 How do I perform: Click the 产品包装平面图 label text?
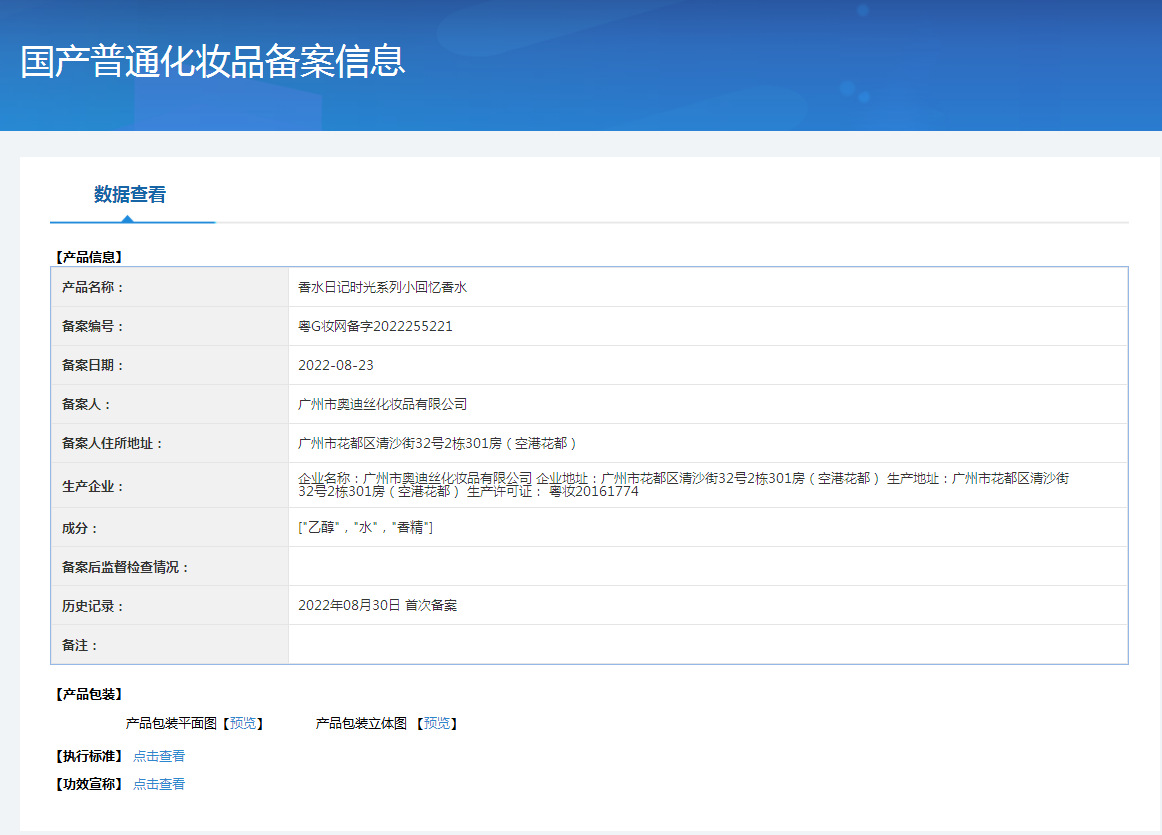(171, 723)
